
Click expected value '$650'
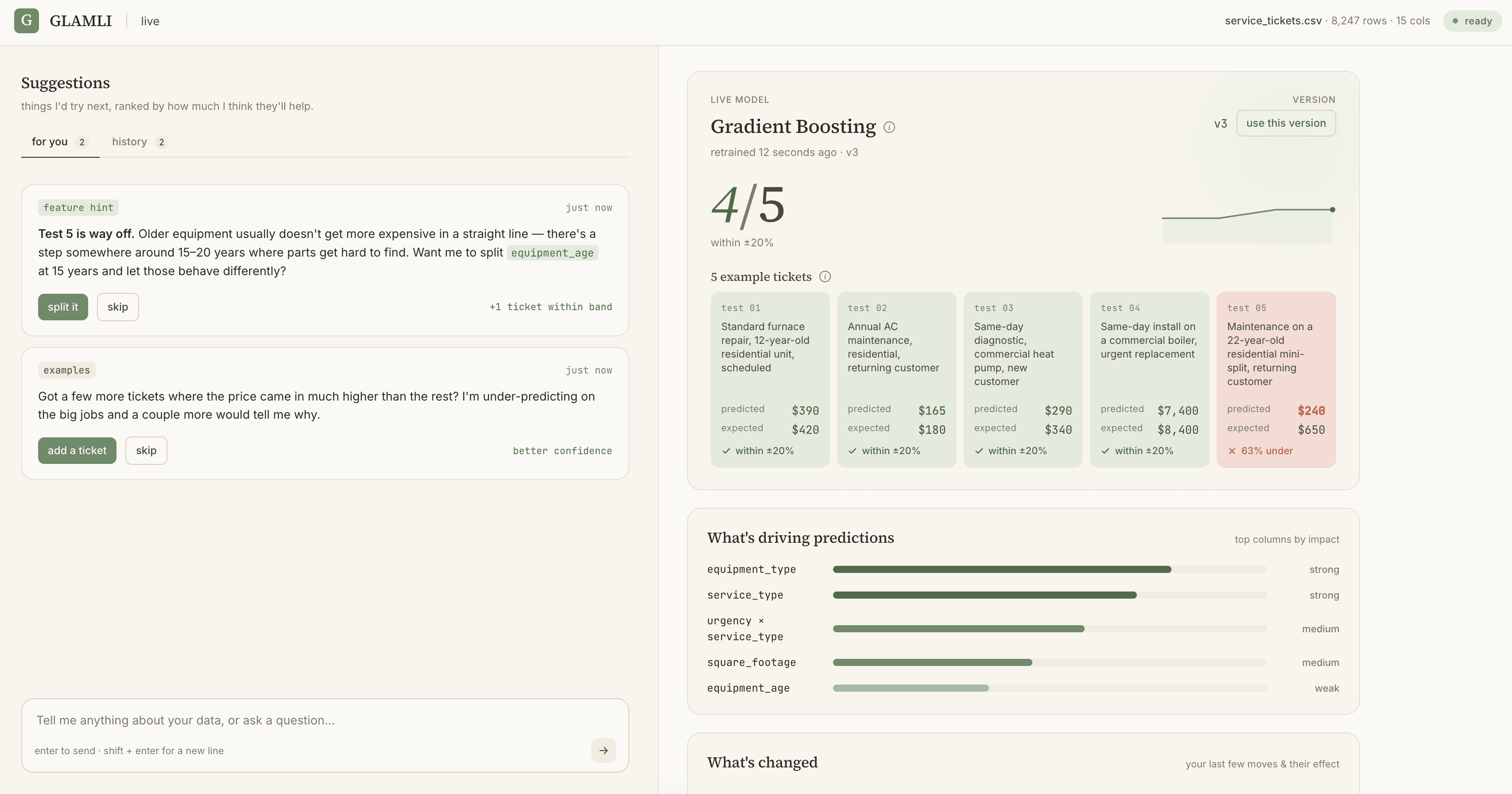click(x=1310, y=430)
